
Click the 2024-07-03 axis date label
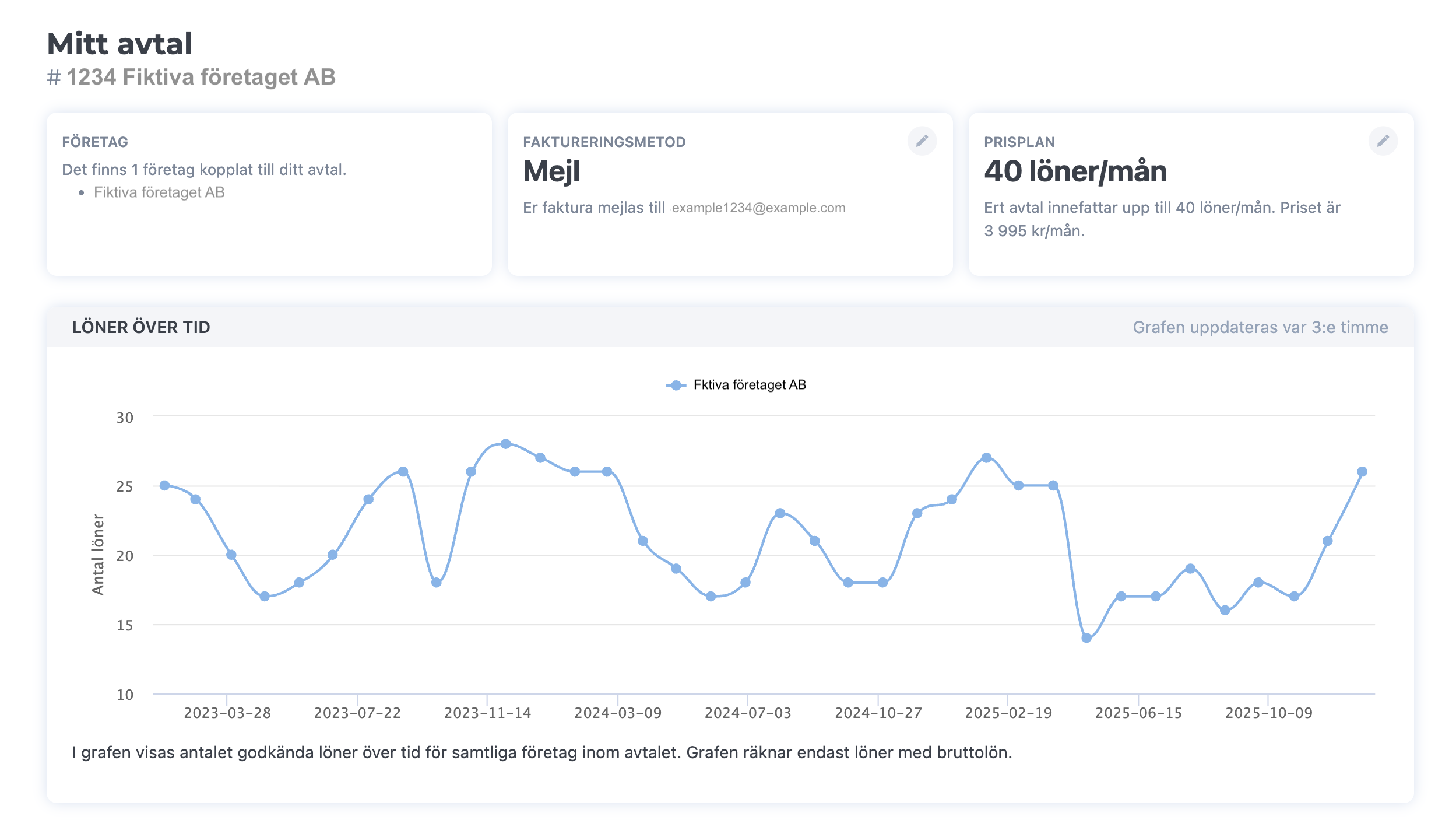coord(748,713)
